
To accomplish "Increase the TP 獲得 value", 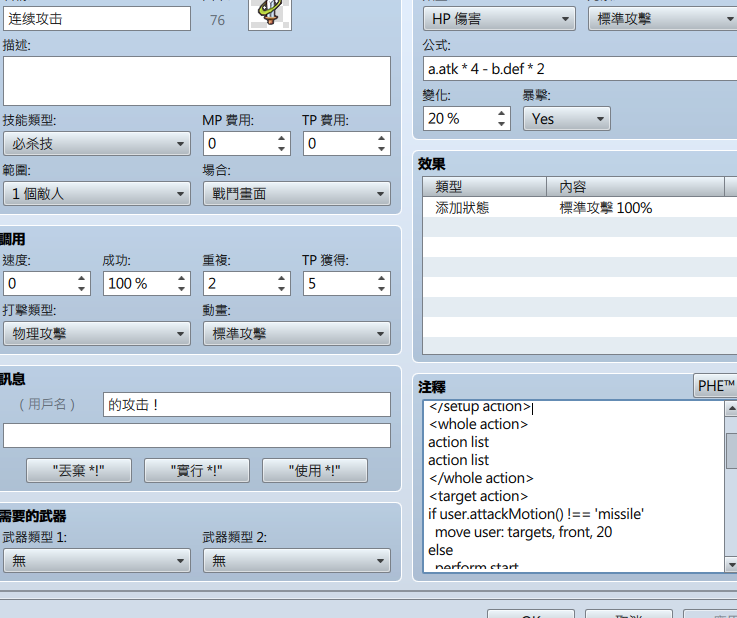I will (381, 278).
